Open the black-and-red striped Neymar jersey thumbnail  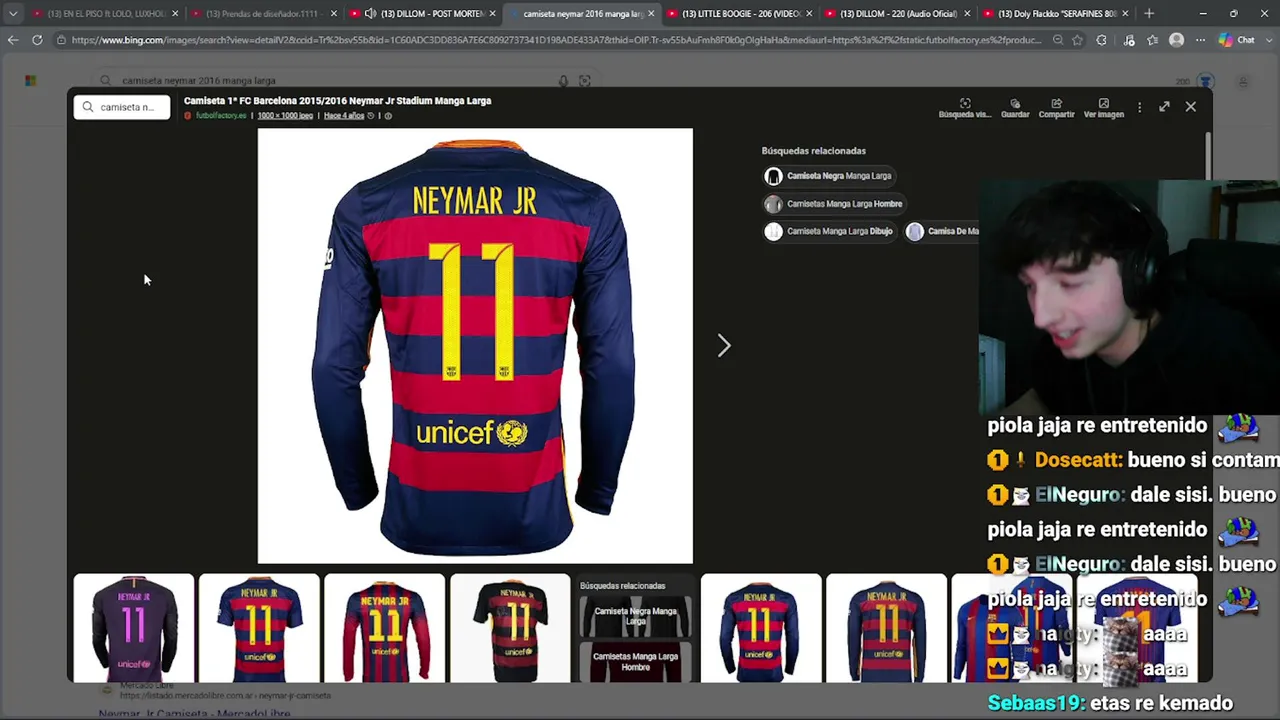pos(510,628)
